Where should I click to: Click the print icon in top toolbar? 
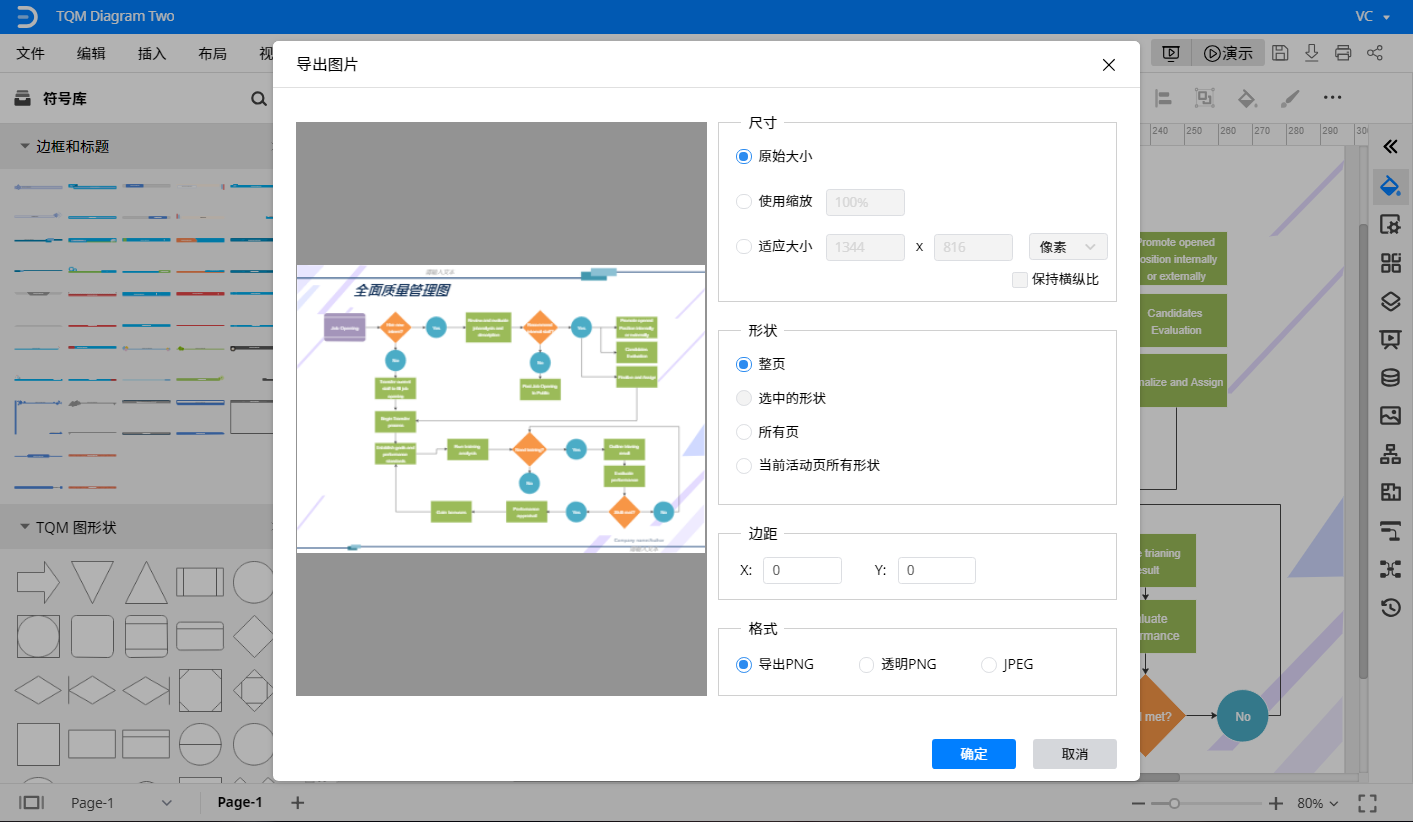tap(1343, 53)
